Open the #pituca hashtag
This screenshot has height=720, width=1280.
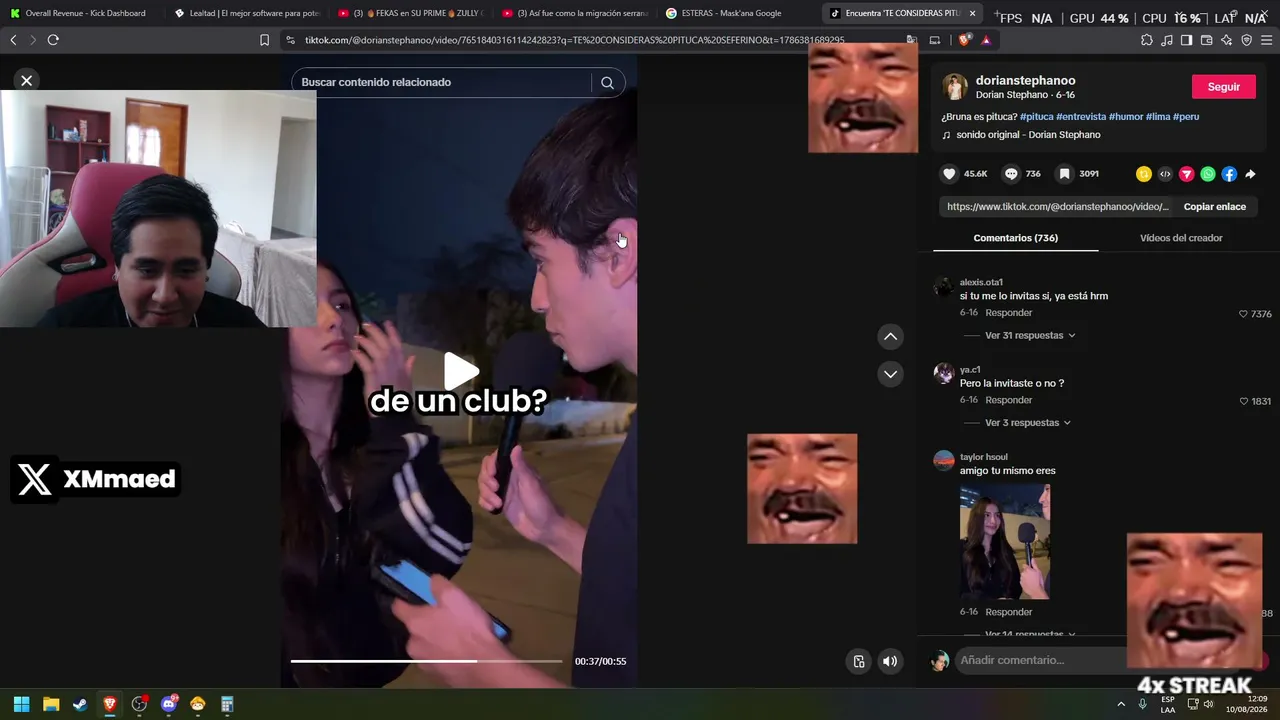pyautogui.click(x=1036, y=117)
